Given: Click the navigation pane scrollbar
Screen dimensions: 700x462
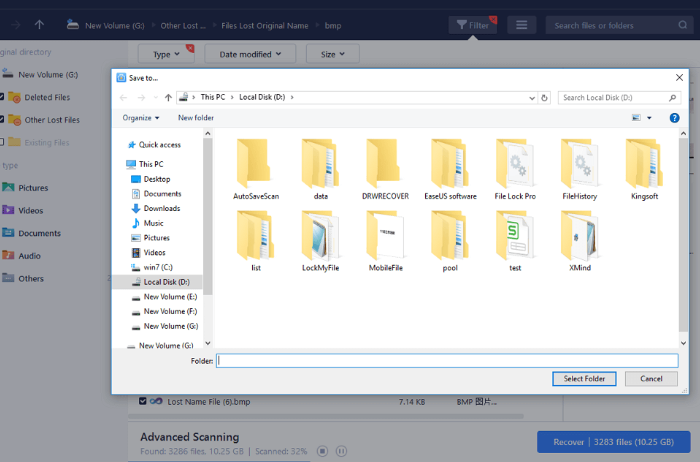Looking at the screenshot, I should [x=208, y=216].
